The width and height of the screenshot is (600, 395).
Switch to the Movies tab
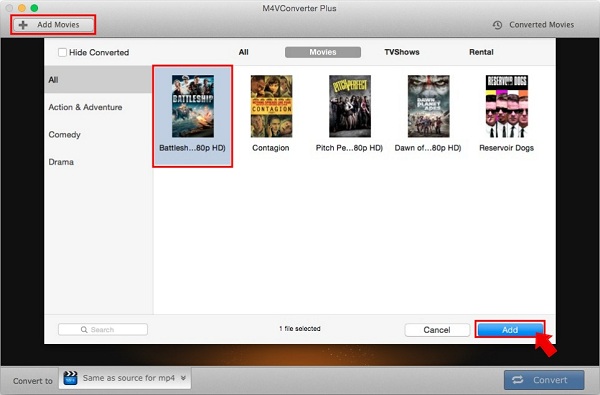coord(323,52)
